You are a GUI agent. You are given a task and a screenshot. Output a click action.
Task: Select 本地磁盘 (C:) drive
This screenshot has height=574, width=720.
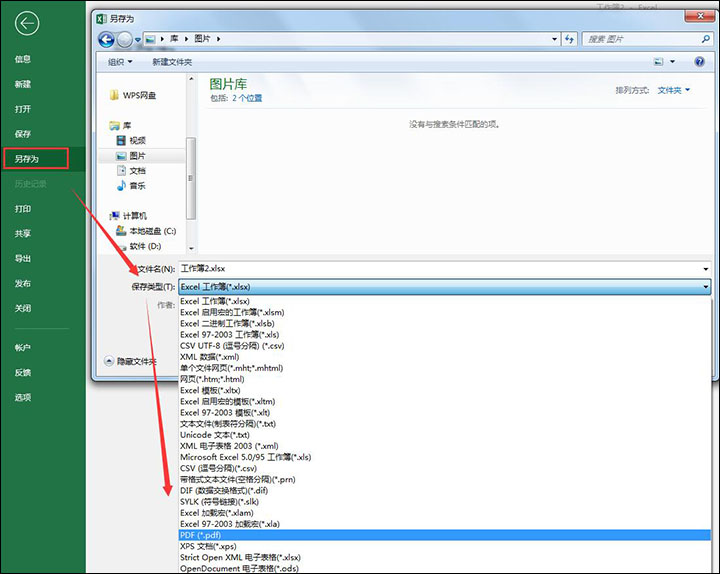[146, 231]
